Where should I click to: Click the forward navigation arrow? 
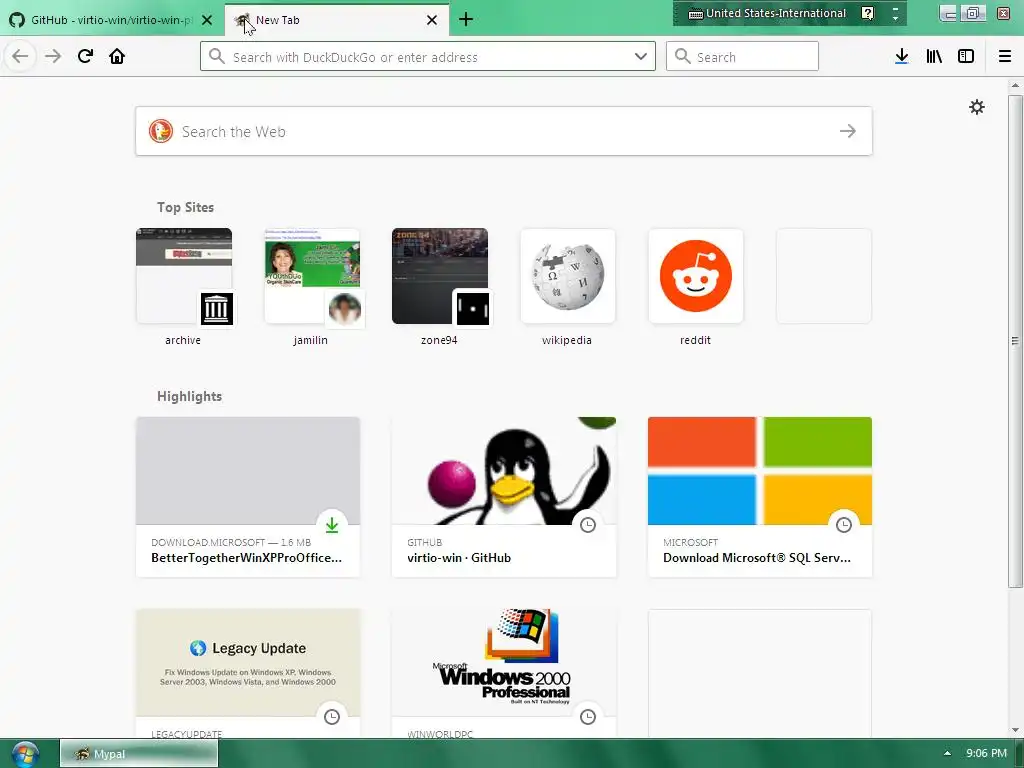coord(53,56)
